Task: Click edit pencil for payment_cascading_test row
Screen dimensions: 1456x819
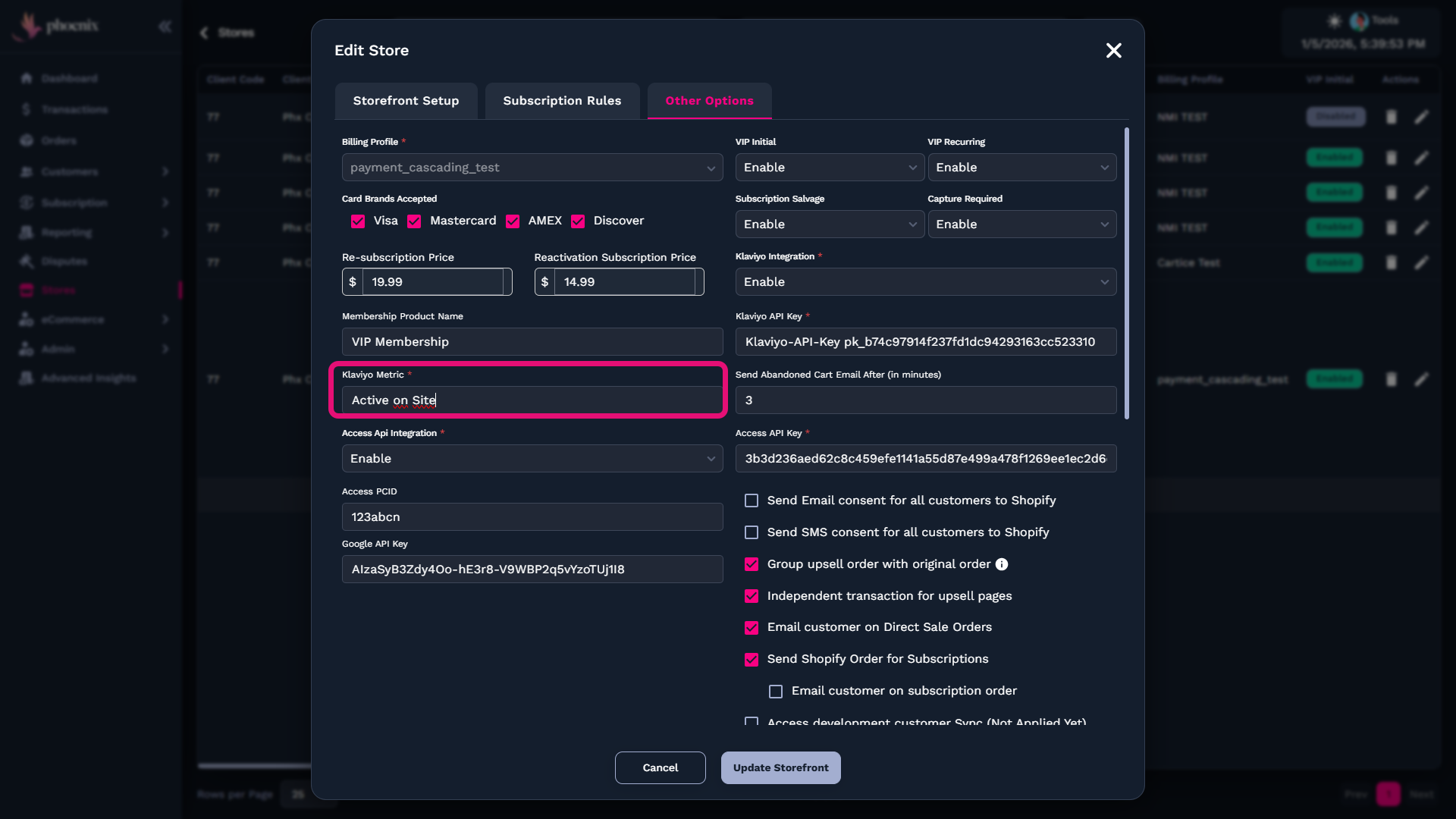Action: tap(1421, 379)
